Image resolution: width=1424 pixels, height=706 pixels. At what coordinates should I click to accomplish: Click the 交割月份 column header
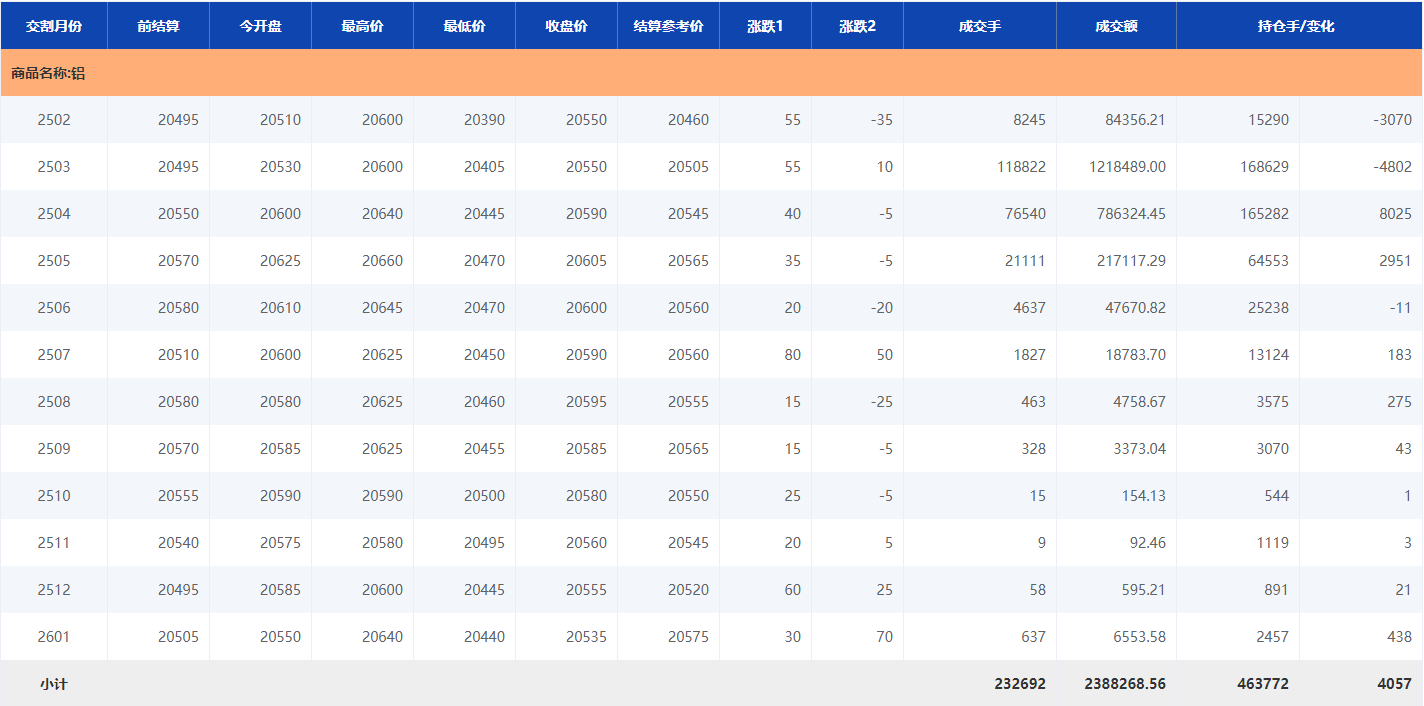(x=54, y=26)
